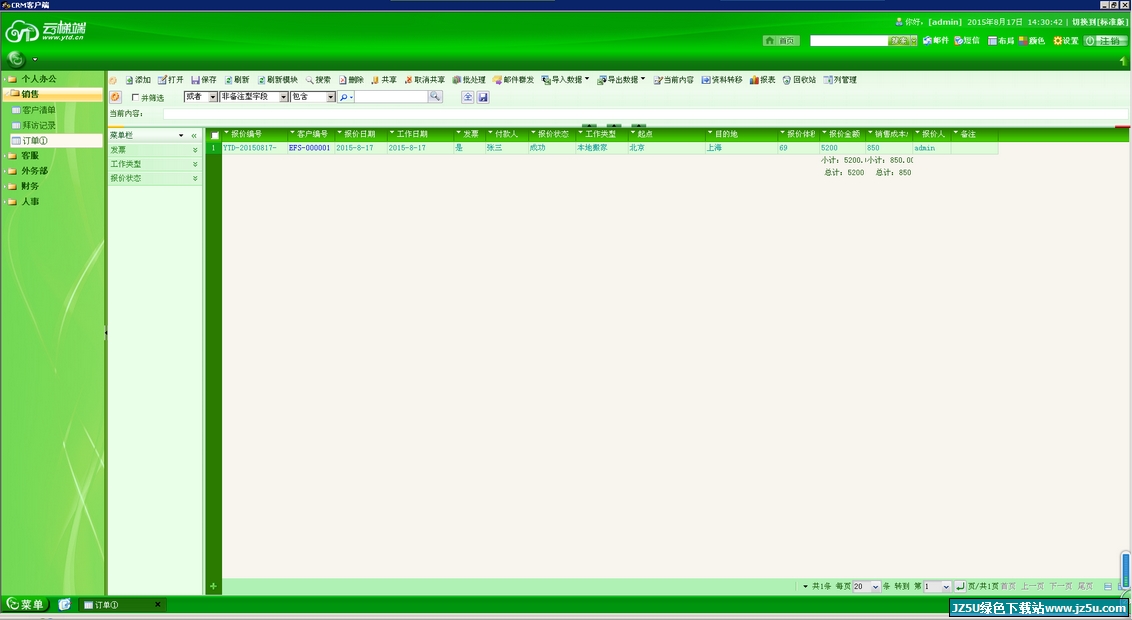Open the 包含 condition dropdown
Screen dimensions: 1132x620
pyautogui.click(x=313, y=97)
